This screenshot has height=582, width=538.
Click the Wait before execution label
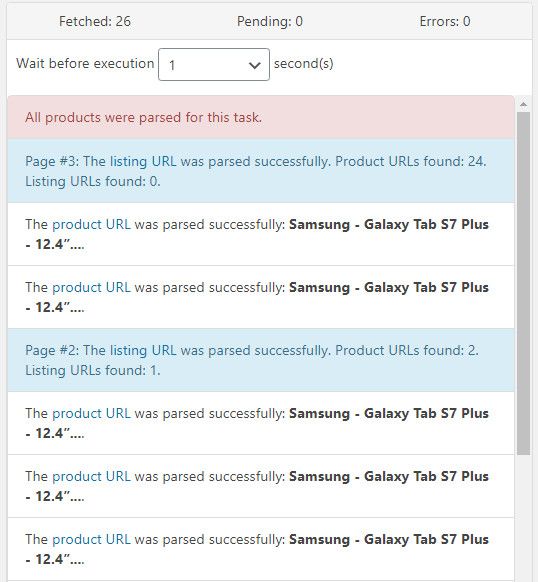pos(85,63)
